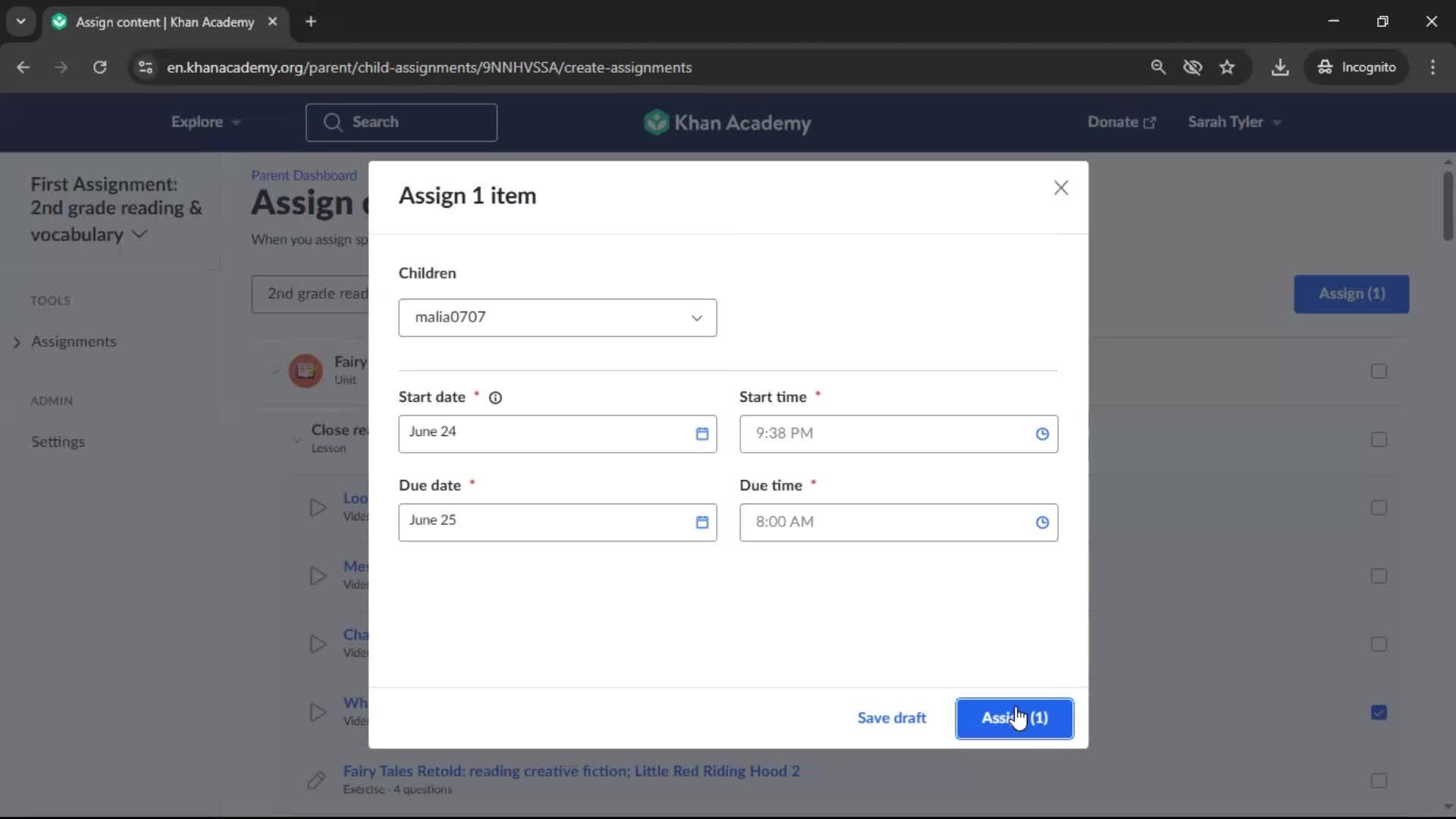Close the Assign 1 item dialog
1456x819 pixels.
1061,188
